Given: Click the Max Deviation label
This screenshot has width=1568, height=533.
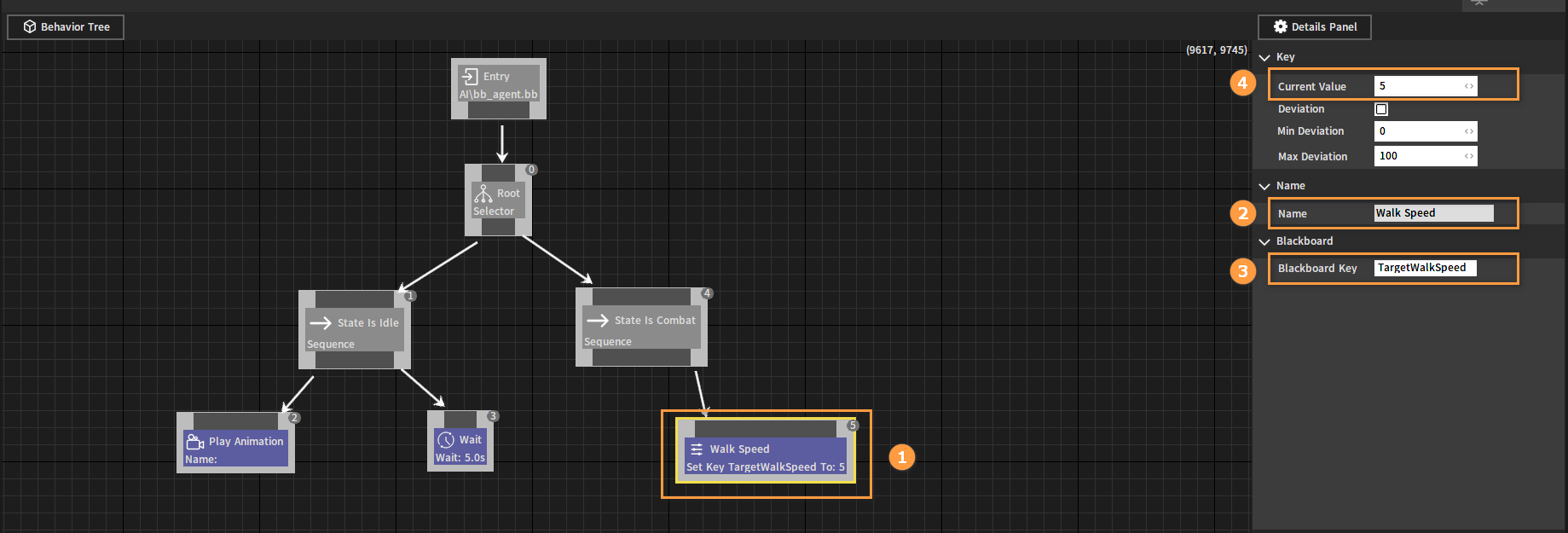Looking at the screenshot, I should [x=1313, y=157].
